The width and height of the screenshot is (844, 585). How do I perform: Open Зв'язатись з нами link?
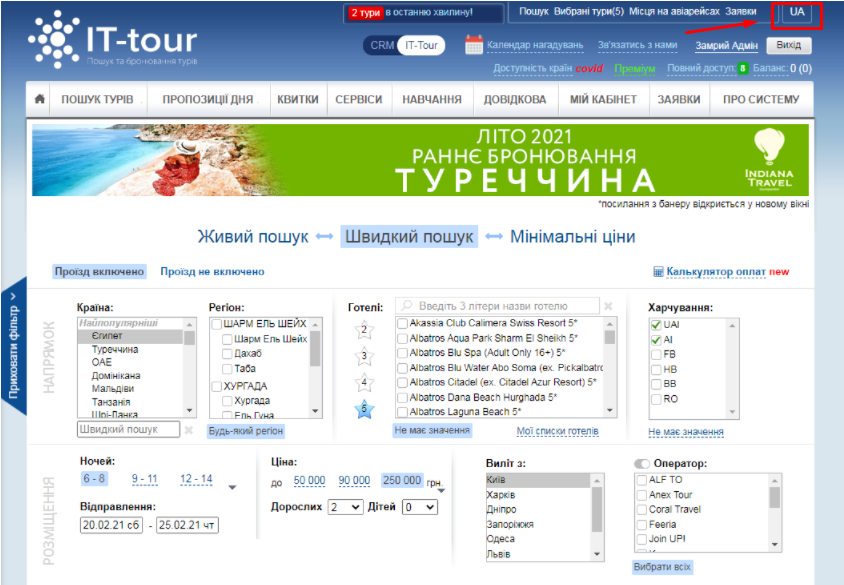point(637,45)
